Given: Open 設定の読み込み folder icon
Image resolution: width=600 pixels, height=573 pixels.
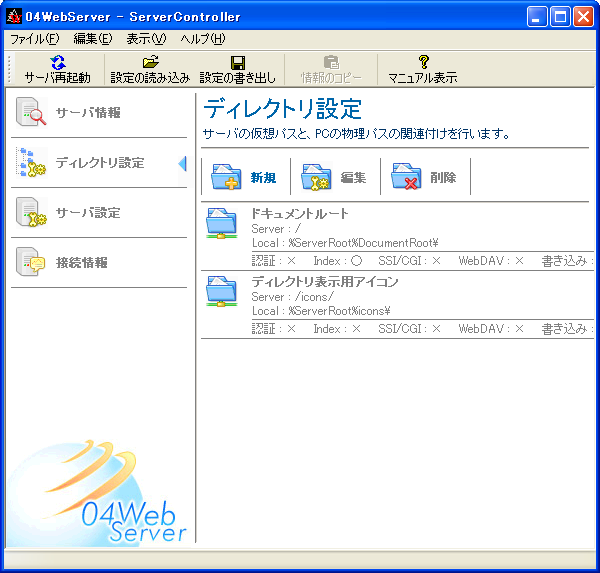Looking at the screenshot, I should 150,62.
